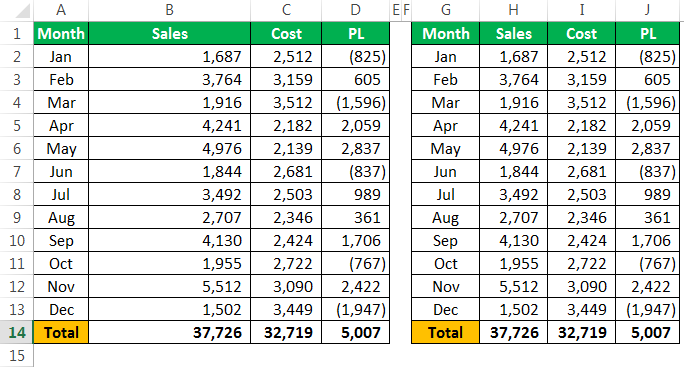Select cell D12 showing 2,422
Viewport: 684px width, 367px height.
click(356, 286)
